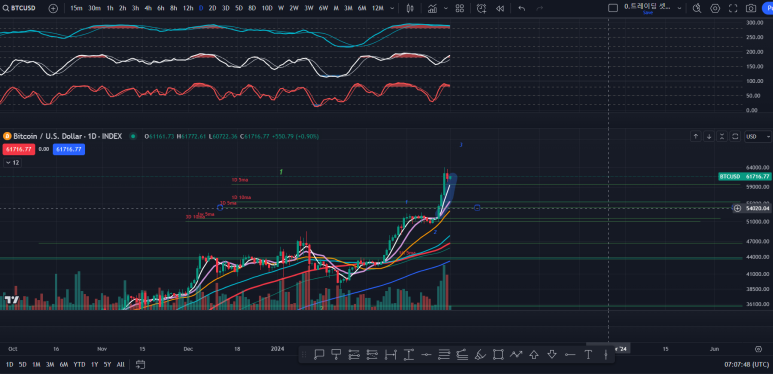Toggle fullscreen mode icon
The image size is (773, 374).
(733, 8)
